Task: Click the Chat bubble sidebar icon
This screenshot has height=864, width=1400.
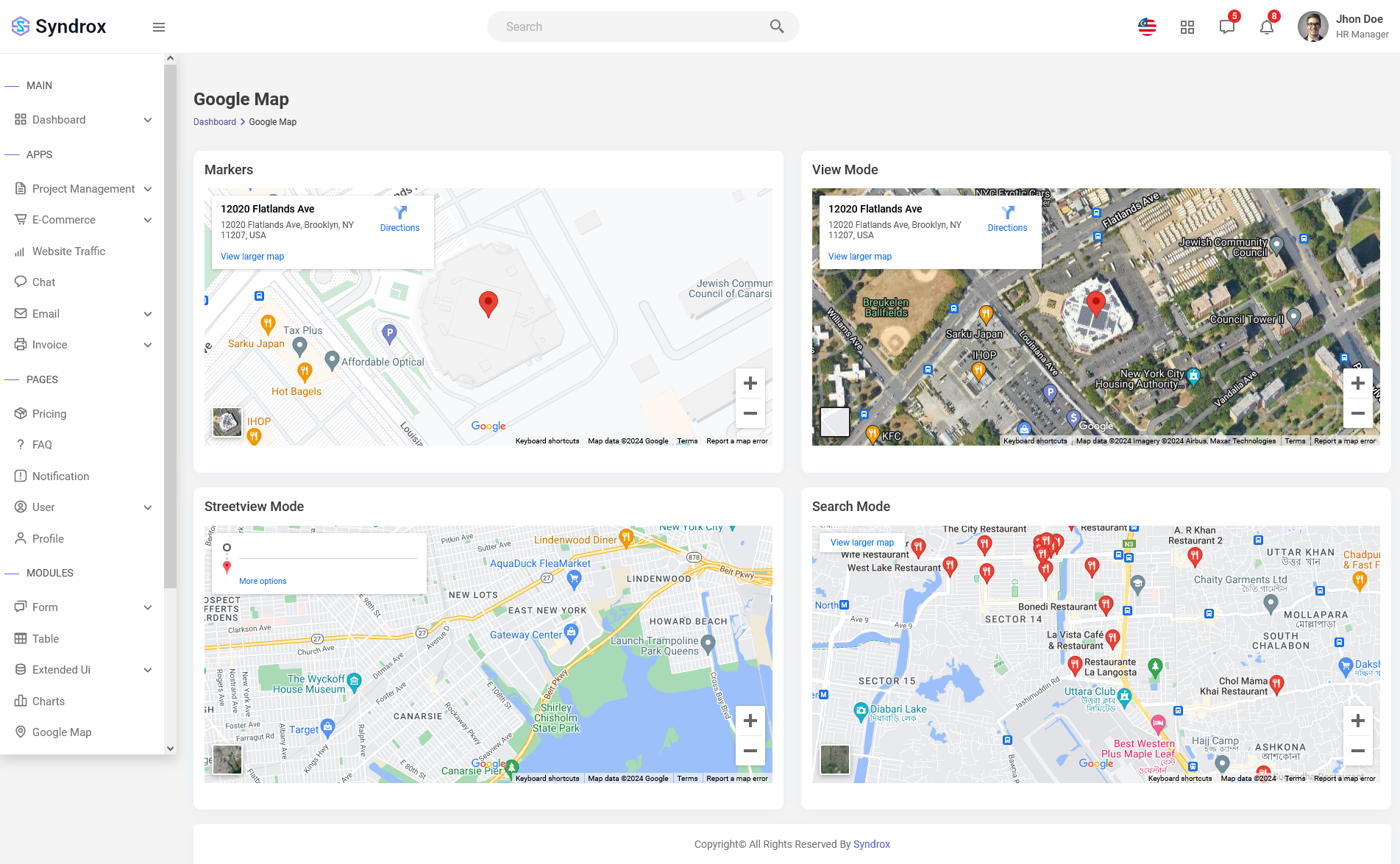Action: coord(21,282)
